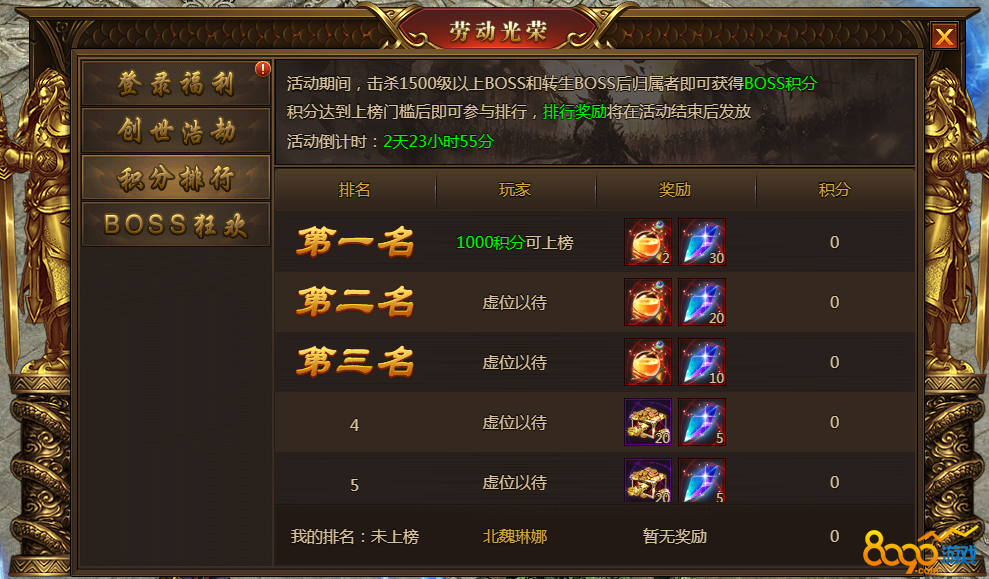
Task: Click rank 5 gold treasure chest reward
Action: (648, 480)
